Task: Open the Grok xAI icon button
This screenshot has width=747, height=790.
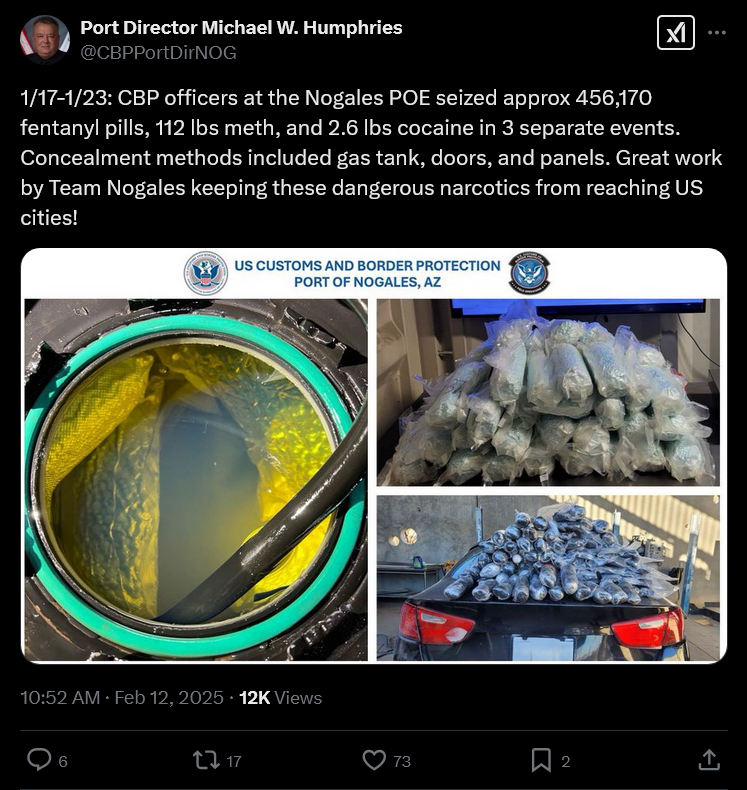Action: pyautogui.click(x=675, y=33)
